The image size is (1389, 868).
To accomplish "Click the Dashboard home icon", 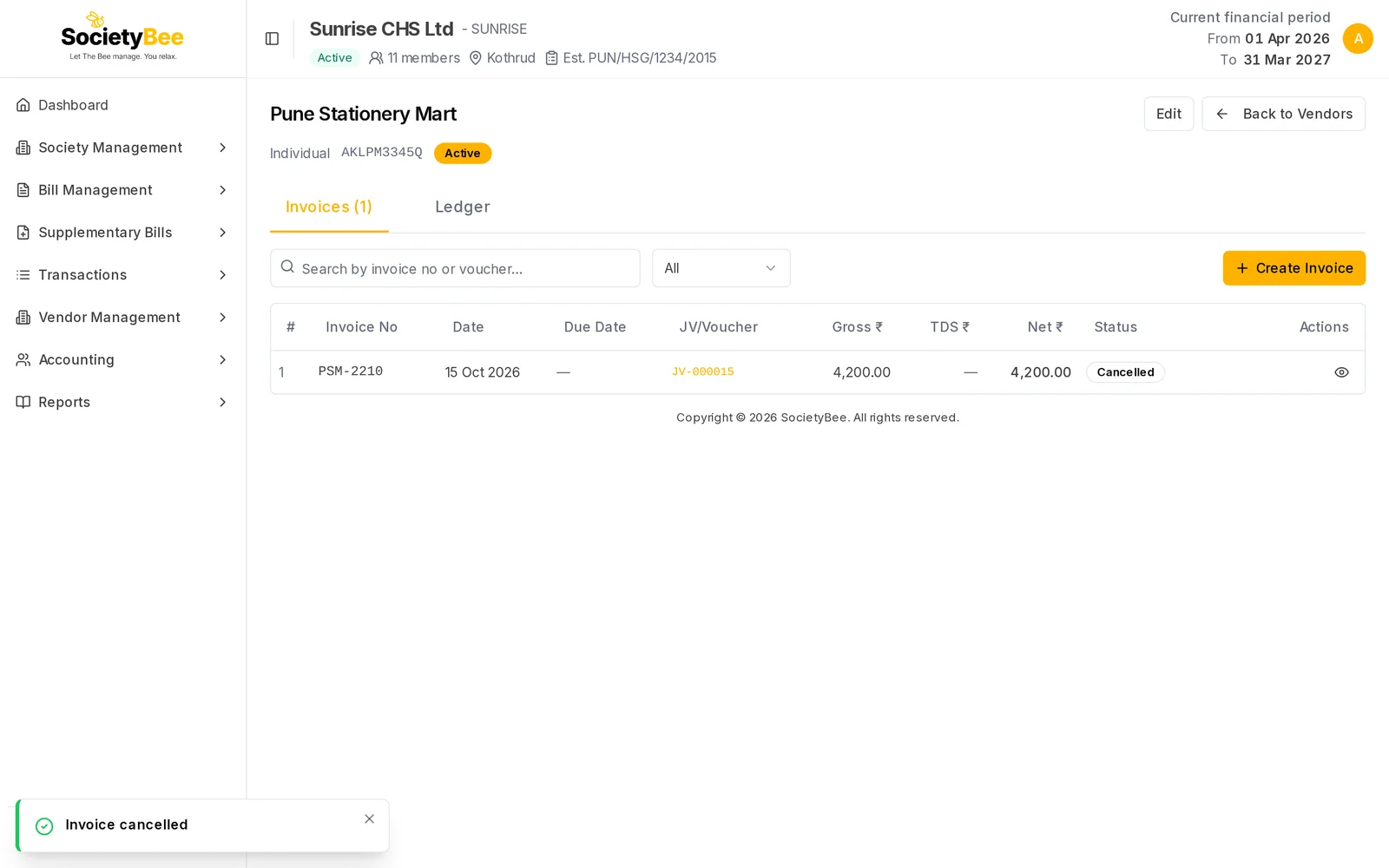I will click(x=23, y=105).
